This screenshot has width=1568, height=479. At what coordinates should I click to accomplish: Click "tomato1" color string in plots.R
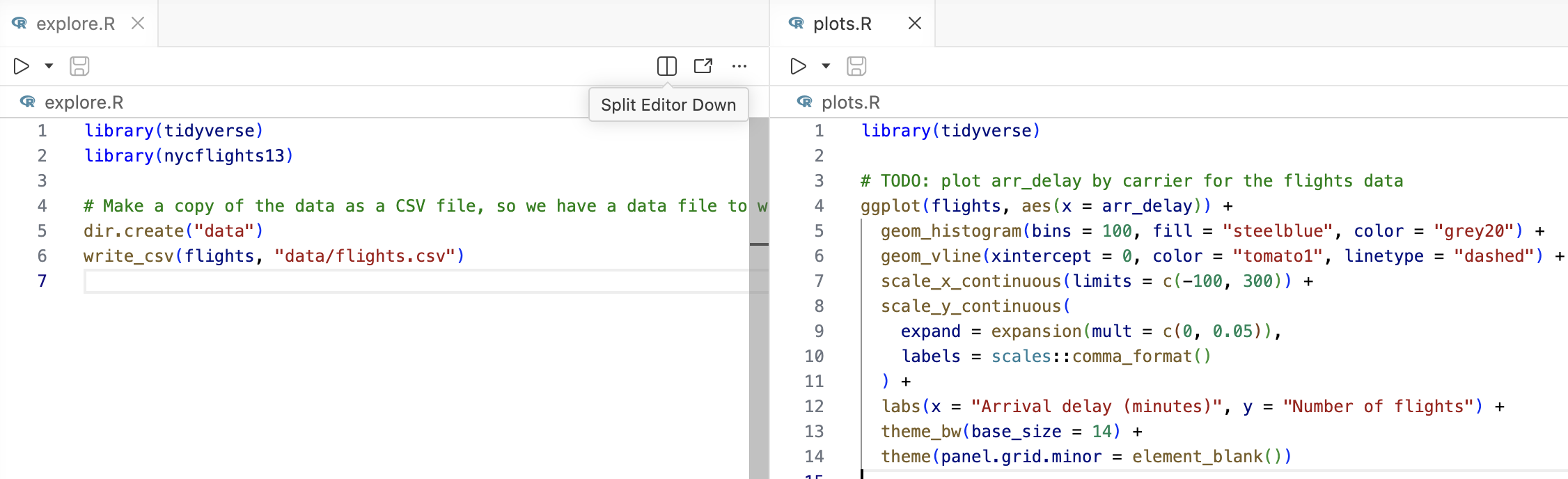[x=1278, y=256]
